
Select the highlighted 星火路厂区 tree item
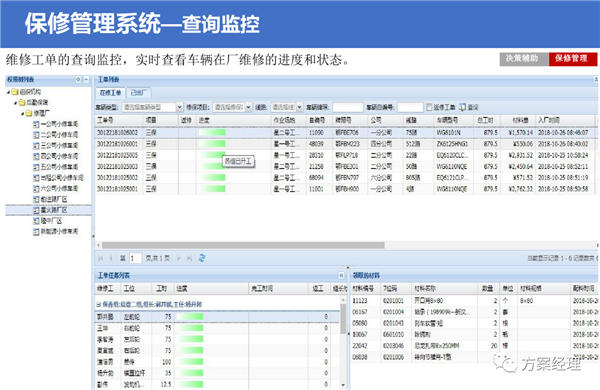click(48, 210)
